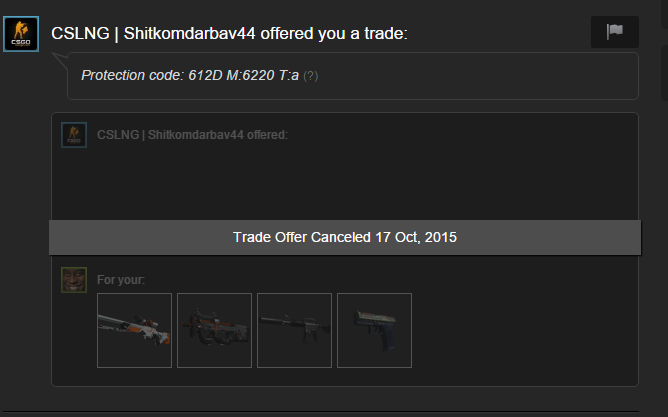
Task: Select the P2000 pistol item
Action: tap(374, 330)
